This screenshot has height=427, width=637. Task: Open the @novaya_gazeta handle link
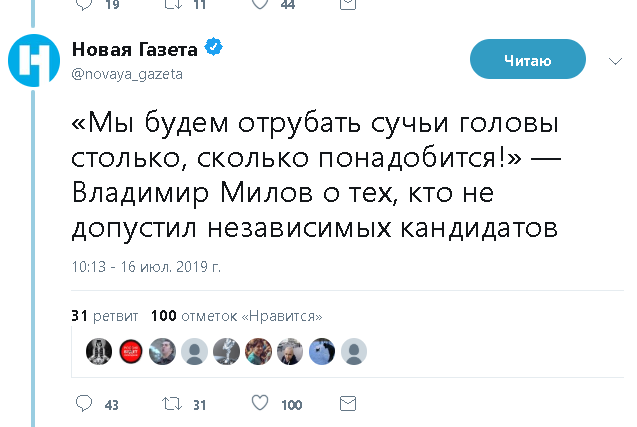[x=127, y=74]
